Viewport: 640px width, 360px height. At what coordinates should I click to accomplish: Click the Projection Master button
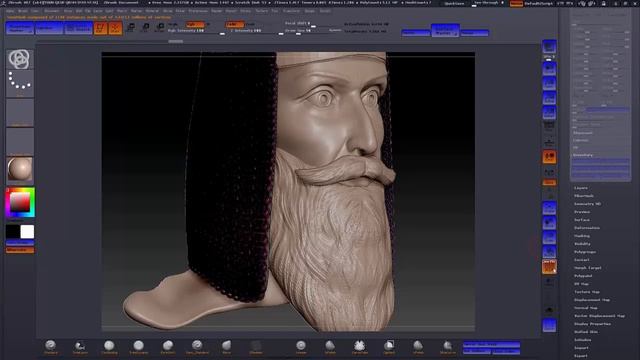coord(20,28)
